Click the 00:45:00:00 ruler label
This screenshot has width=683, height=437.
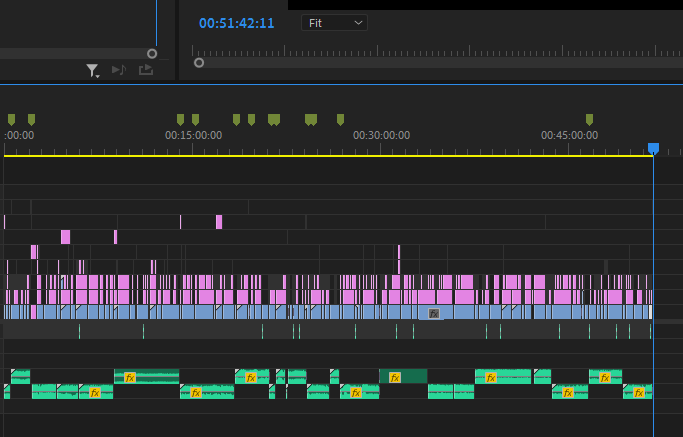click(x=569, y=136)
